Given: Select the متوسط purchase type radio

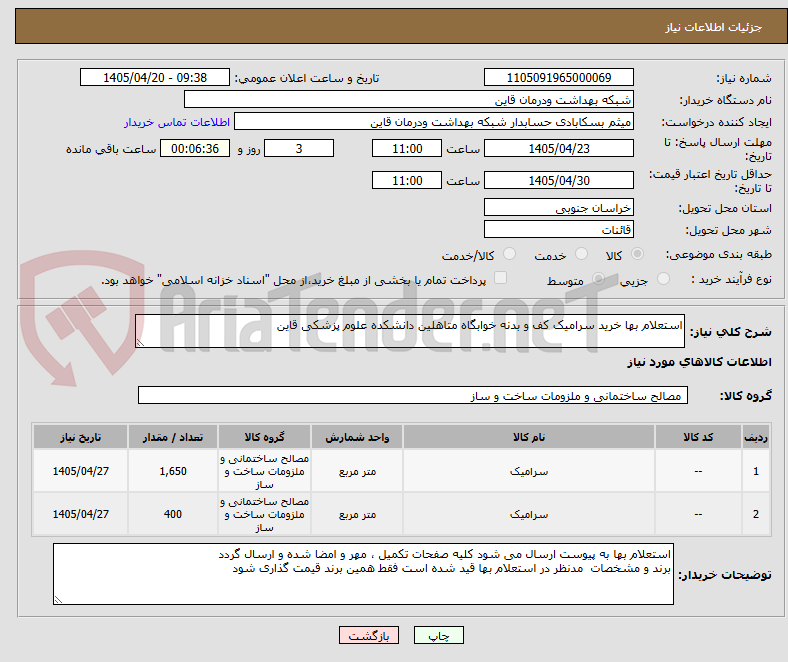Looking at the screenshot, I should coord(598,278).
